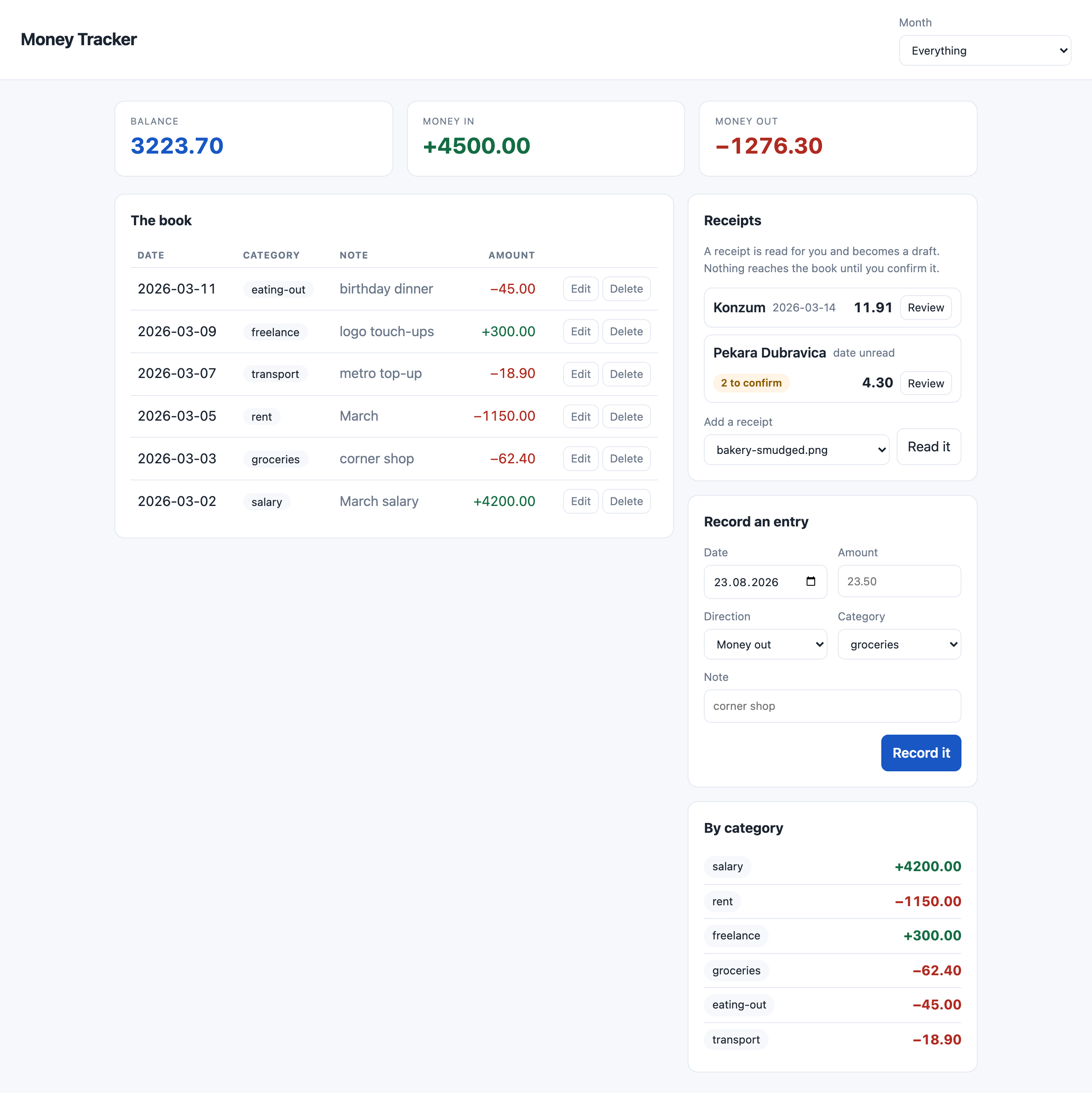Click 'date unread' on the Pekara receipt
The height and width of the screenshot is (1093, 1092).
pos(863,353)
